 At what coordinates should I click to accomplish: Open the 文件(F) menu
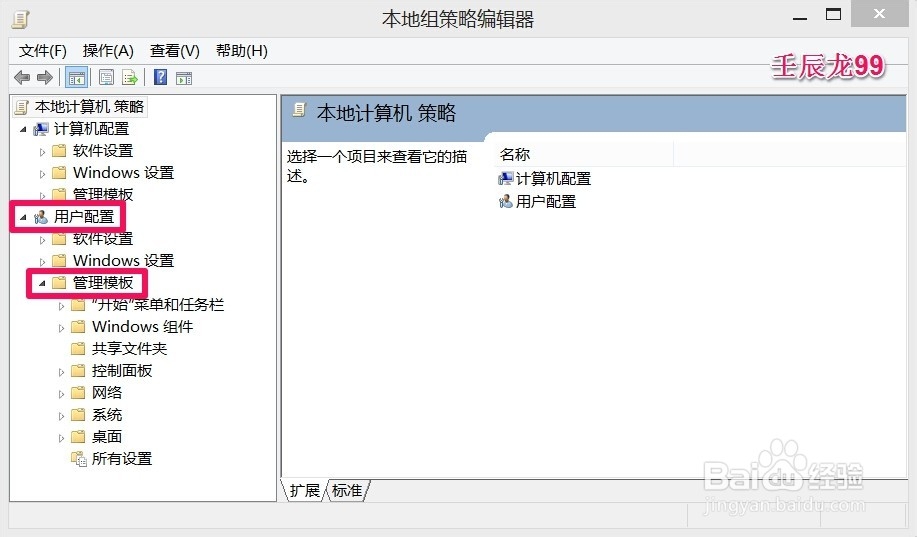tap(43, 51)
